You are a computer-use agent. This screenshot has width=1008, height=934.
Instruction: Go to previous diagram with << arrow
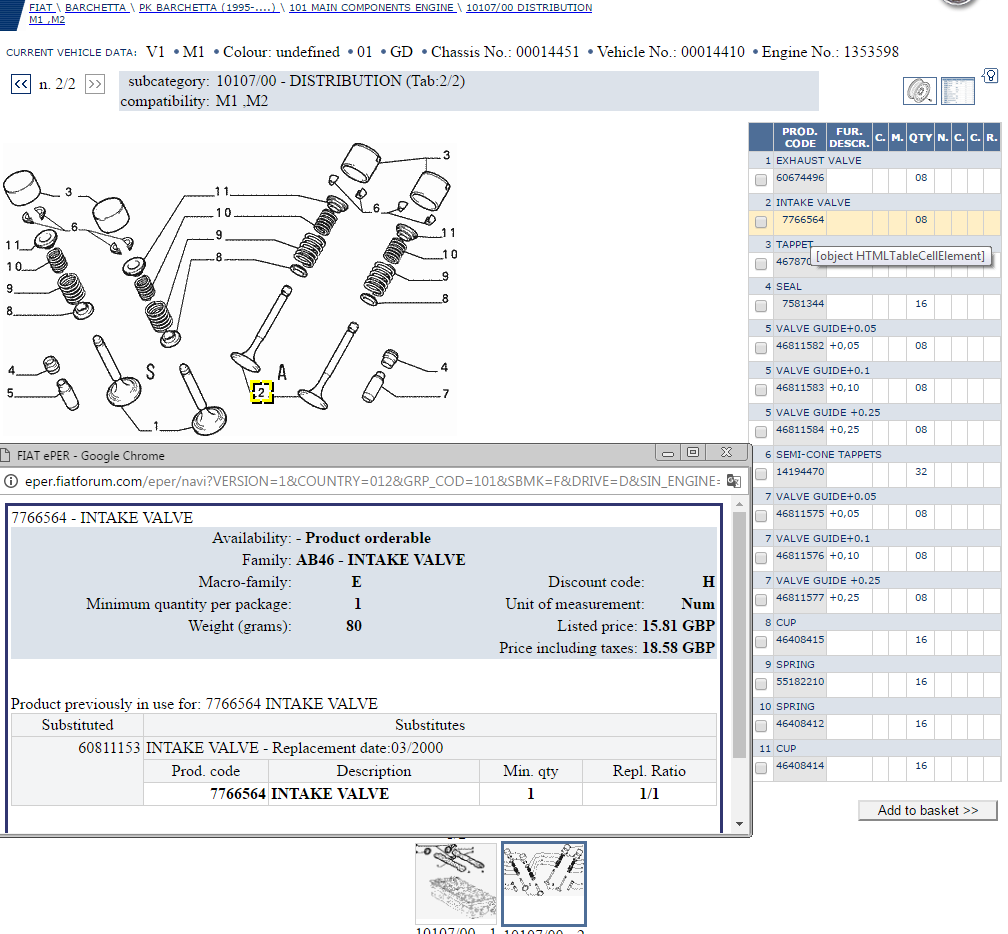point(21,84)
